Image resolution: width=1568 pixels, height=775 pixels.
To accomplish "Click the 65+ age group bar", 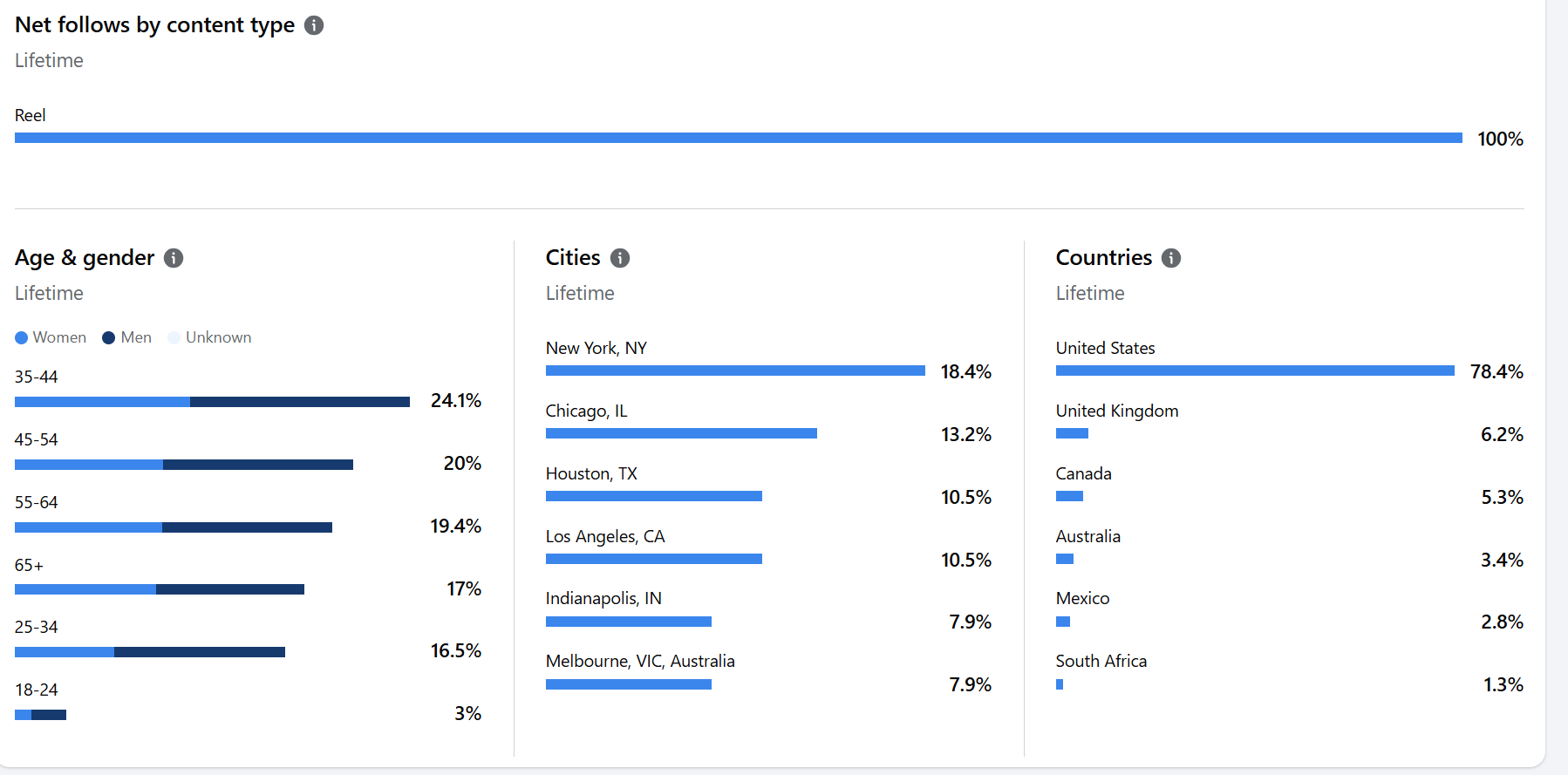I will [160, 589].
